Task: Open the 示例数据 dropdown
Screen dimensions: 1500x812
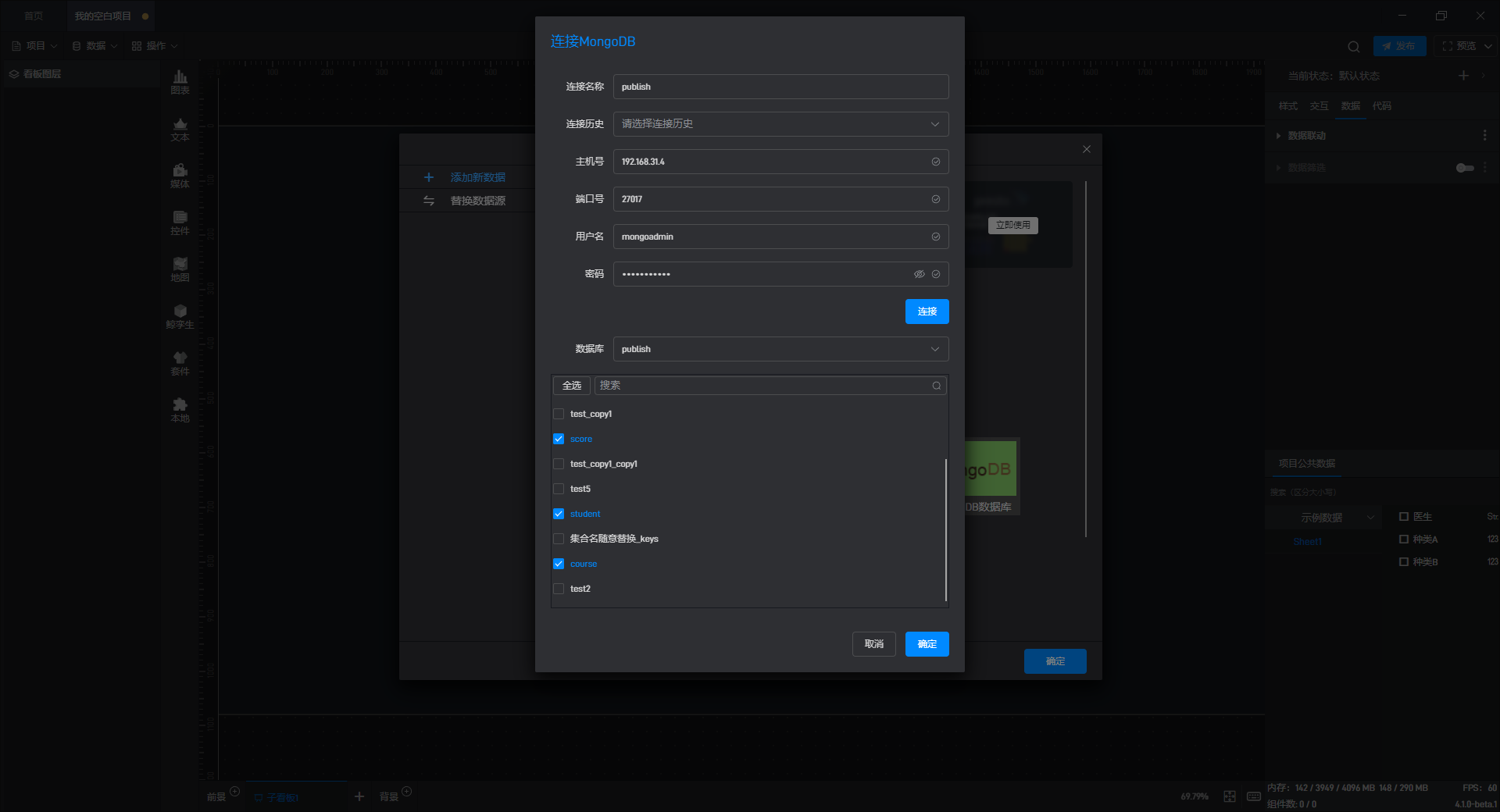Action: point(1323,518)
